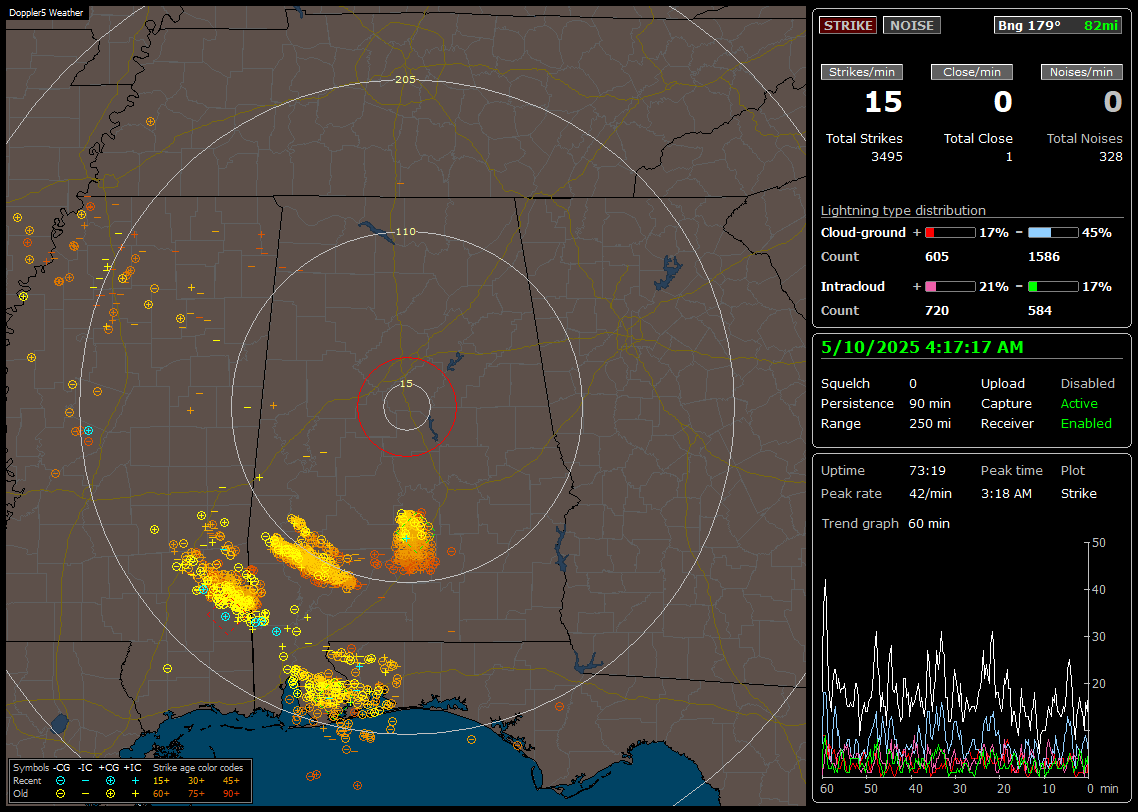1138x812 pixels.
Task: Click the minus sign beside the blue Cloud-ground bar
Action: coord(1019,233)
